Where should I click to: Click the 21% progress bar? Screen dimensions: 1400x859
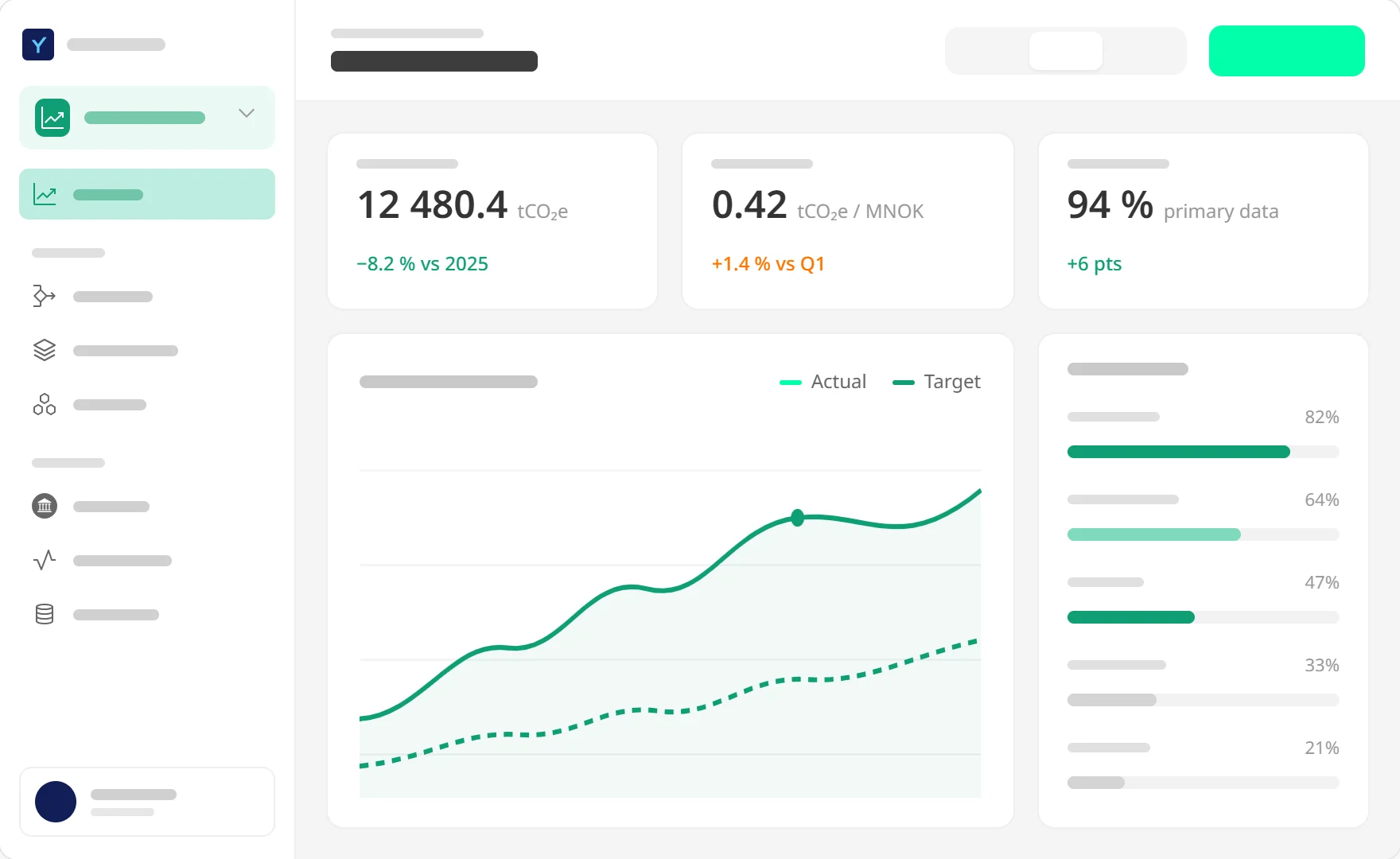click(1203, 783)
